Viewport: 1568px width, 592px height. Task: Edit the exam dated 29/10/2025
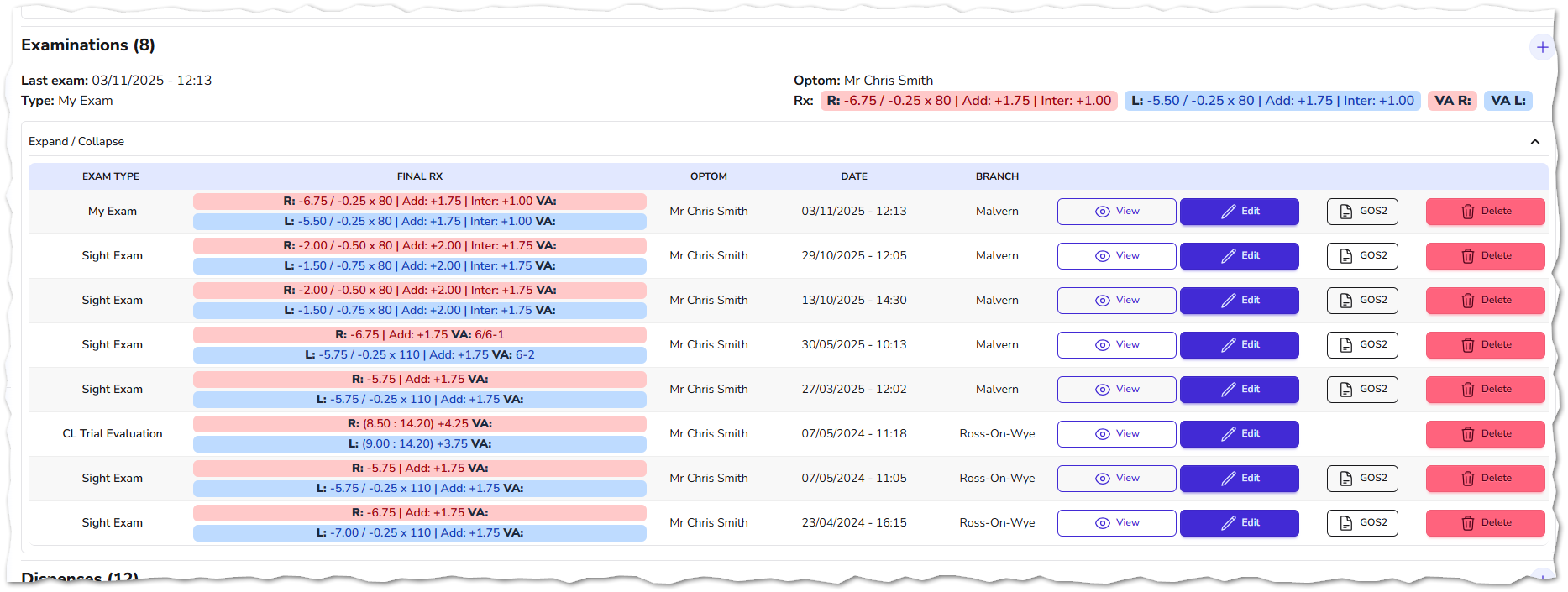[1239, 256]
